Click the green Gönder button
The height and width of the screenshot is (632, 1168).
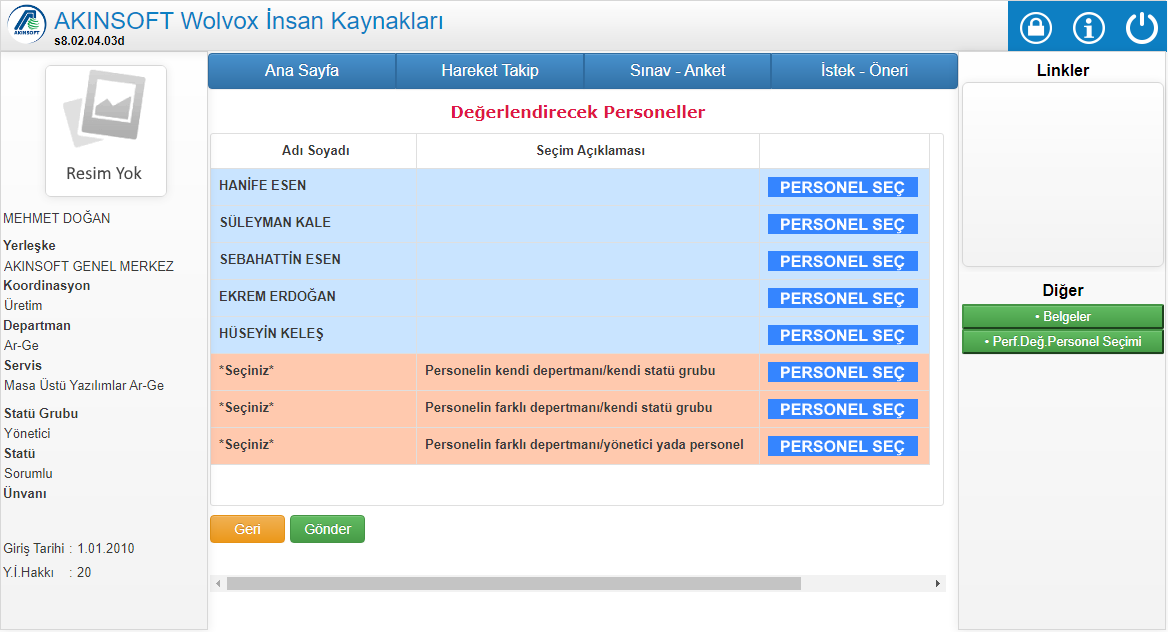point(327,529)
